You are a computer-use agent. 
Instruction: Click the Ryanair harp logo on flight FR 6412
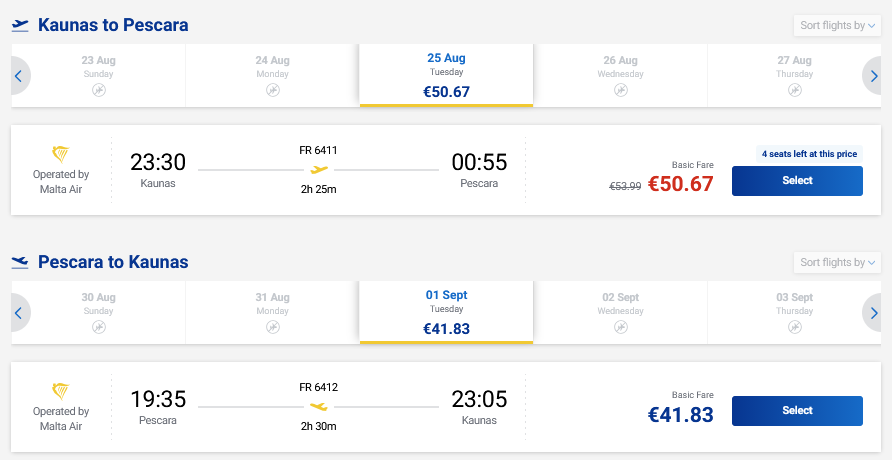(x=61, y=391)
